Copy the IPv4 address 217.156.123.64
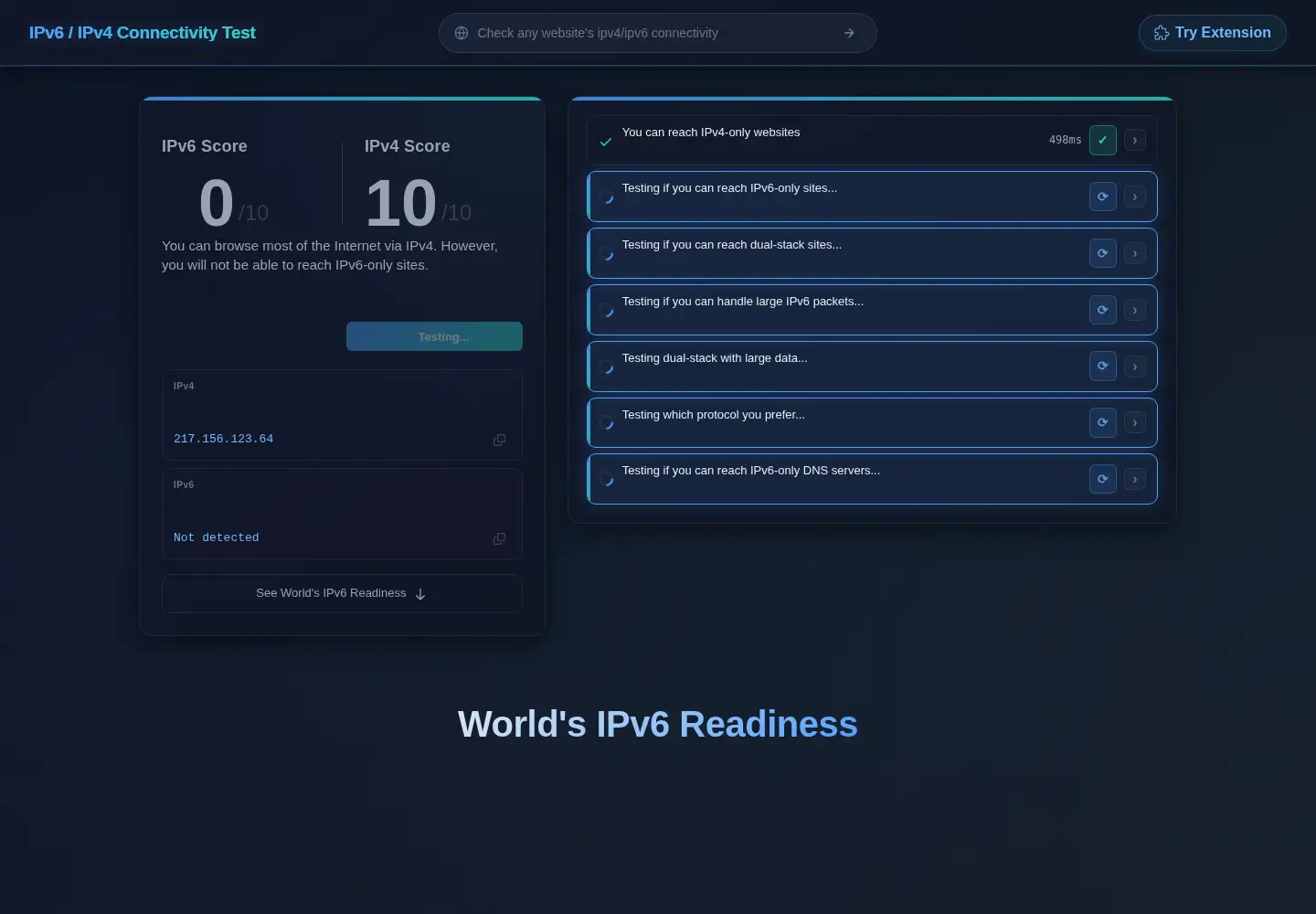 [499, 440]
